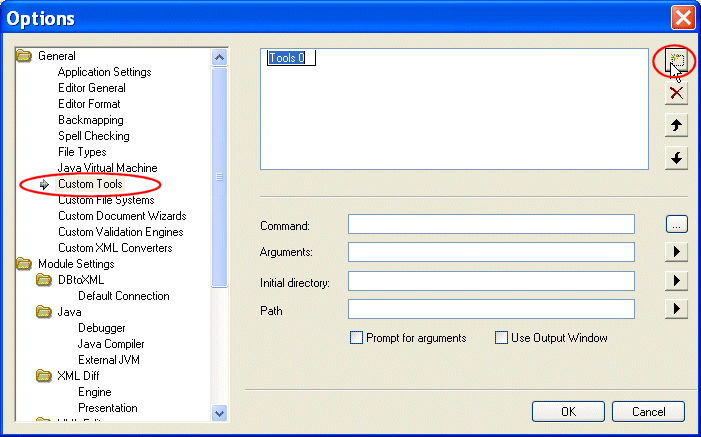Click the XML Diff folder icon
This screenshot has width=701, height=437.
pos(44,376)
